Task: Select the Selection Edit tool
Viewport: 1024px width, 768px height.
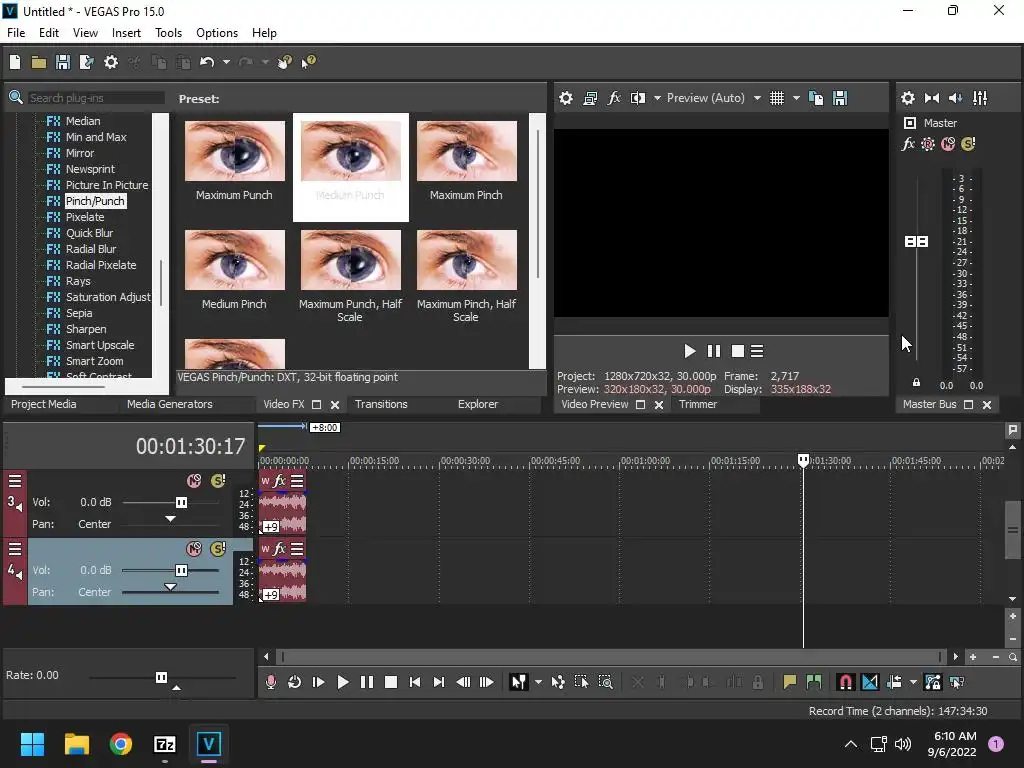Action: click(581, 682)
